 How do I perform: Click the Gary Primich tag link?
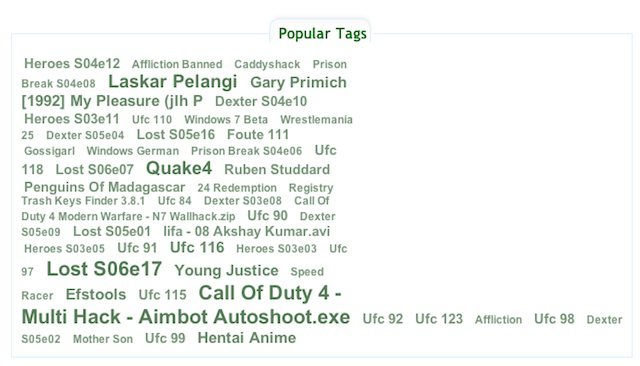(x=298, y=82)
